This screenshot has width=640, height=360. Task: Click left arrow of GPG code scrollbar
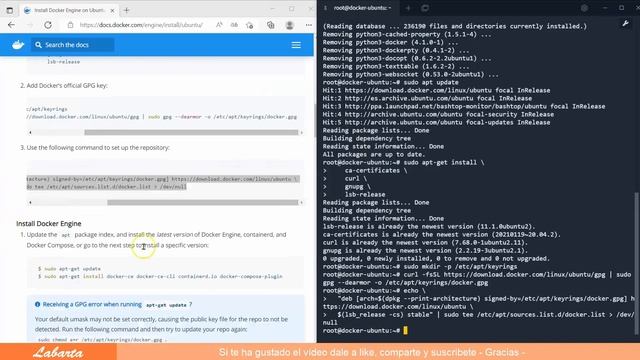(30, 132)
